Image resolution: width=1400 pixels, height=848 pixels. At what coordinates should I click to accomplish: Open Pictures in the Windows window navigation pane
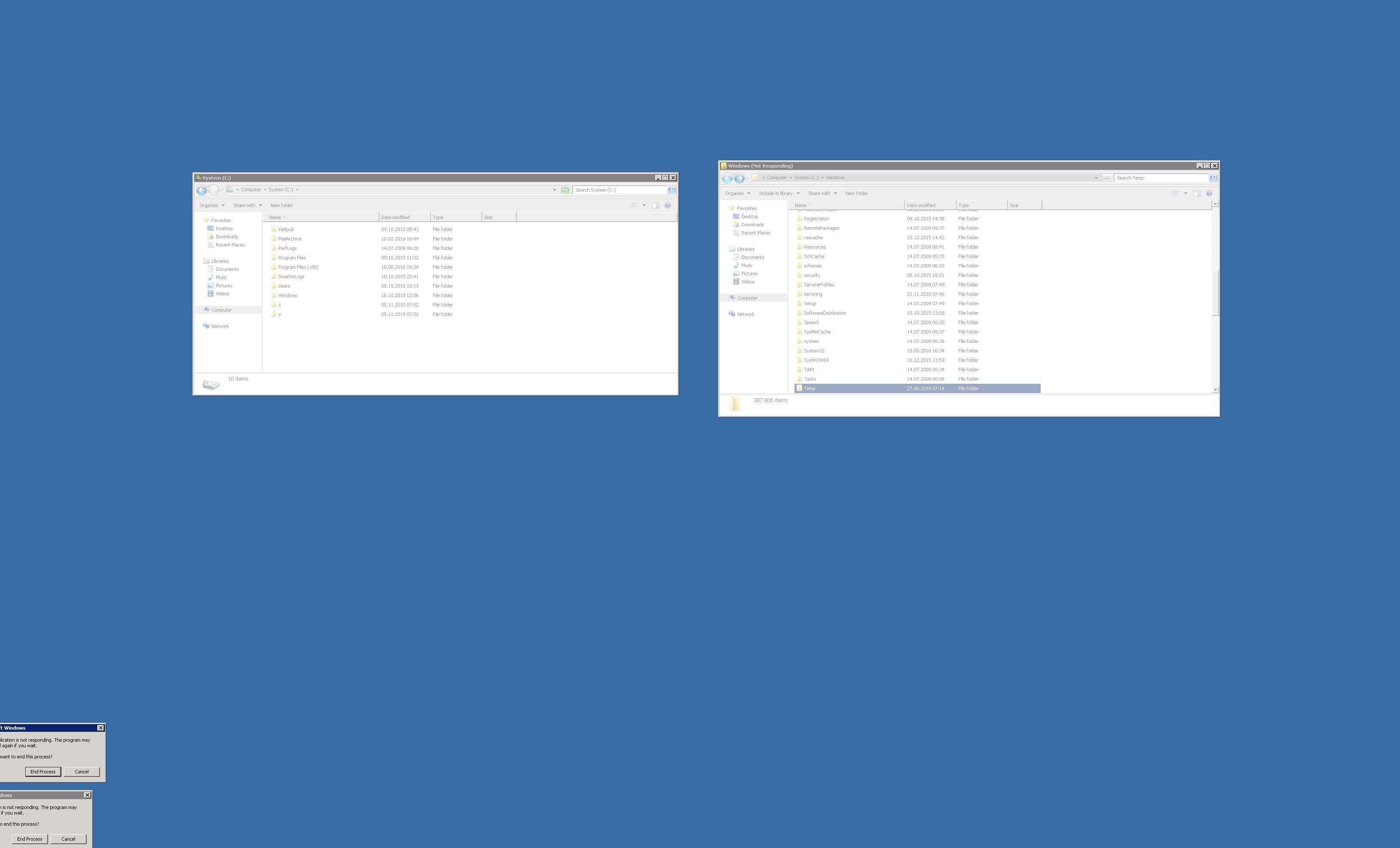(x=749, y=274)
